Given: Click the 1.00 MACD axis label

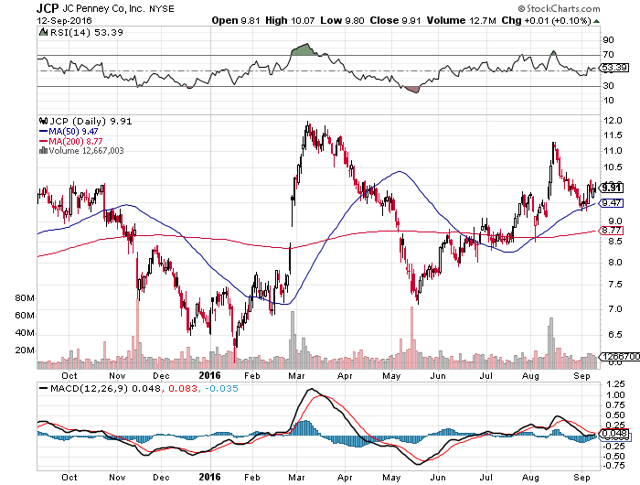Looking at the screenshot, I should pos(616,395).
